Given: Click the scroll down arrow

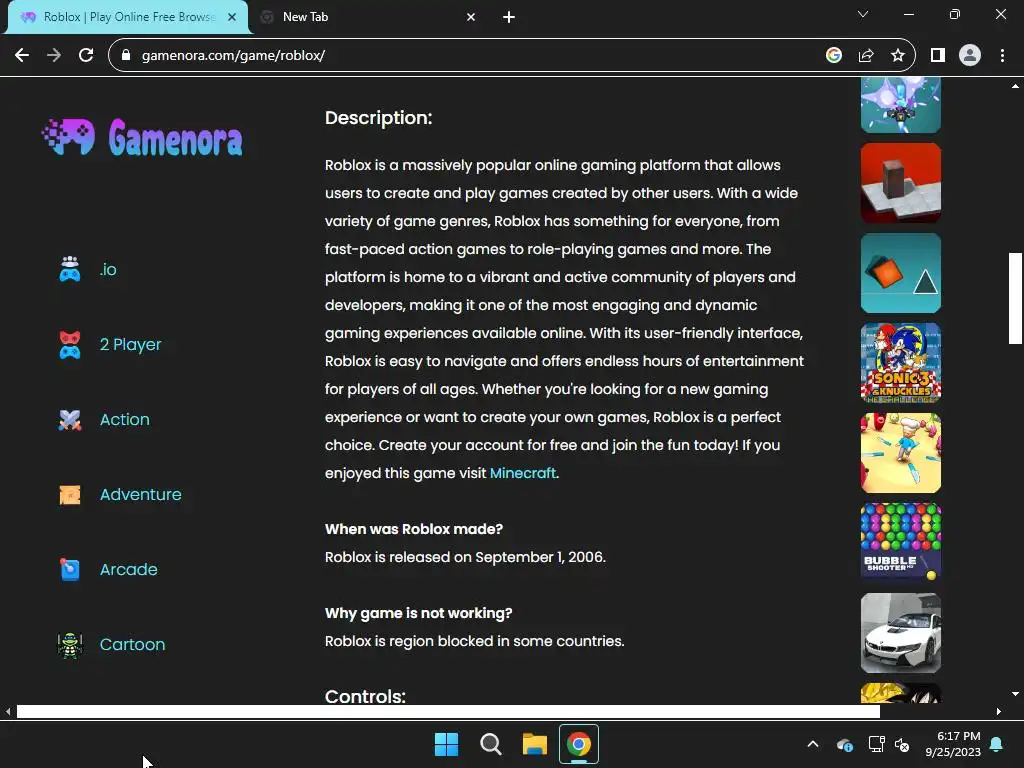Looking at the screenshot, I should 1015,694.
